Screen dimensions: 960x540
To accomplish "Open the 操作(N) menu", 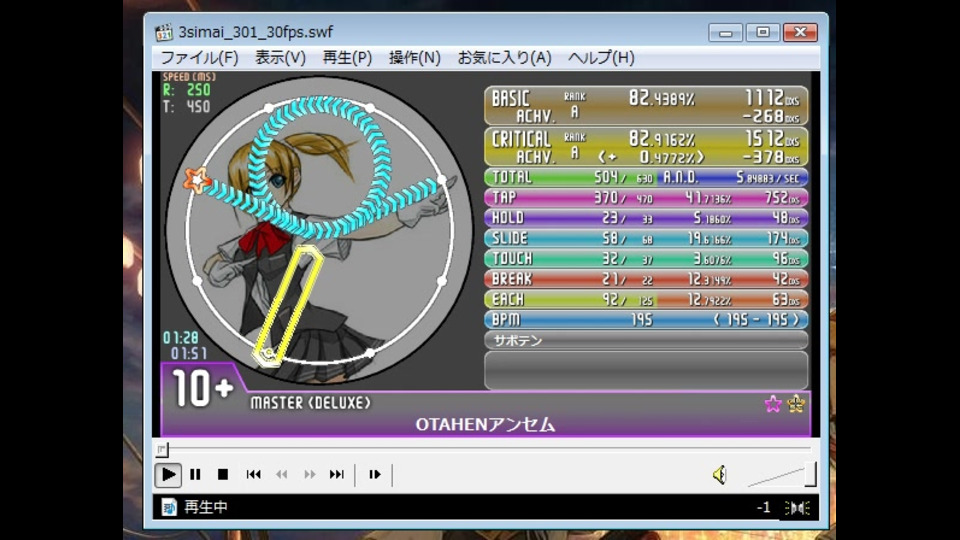I will point(414,58).
